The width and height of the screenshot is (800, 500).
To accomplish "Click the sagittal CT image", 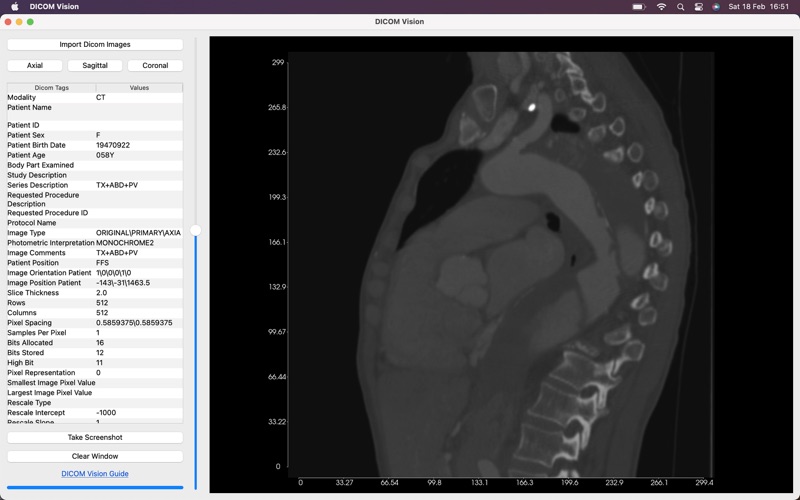I will tap(502, 264).
